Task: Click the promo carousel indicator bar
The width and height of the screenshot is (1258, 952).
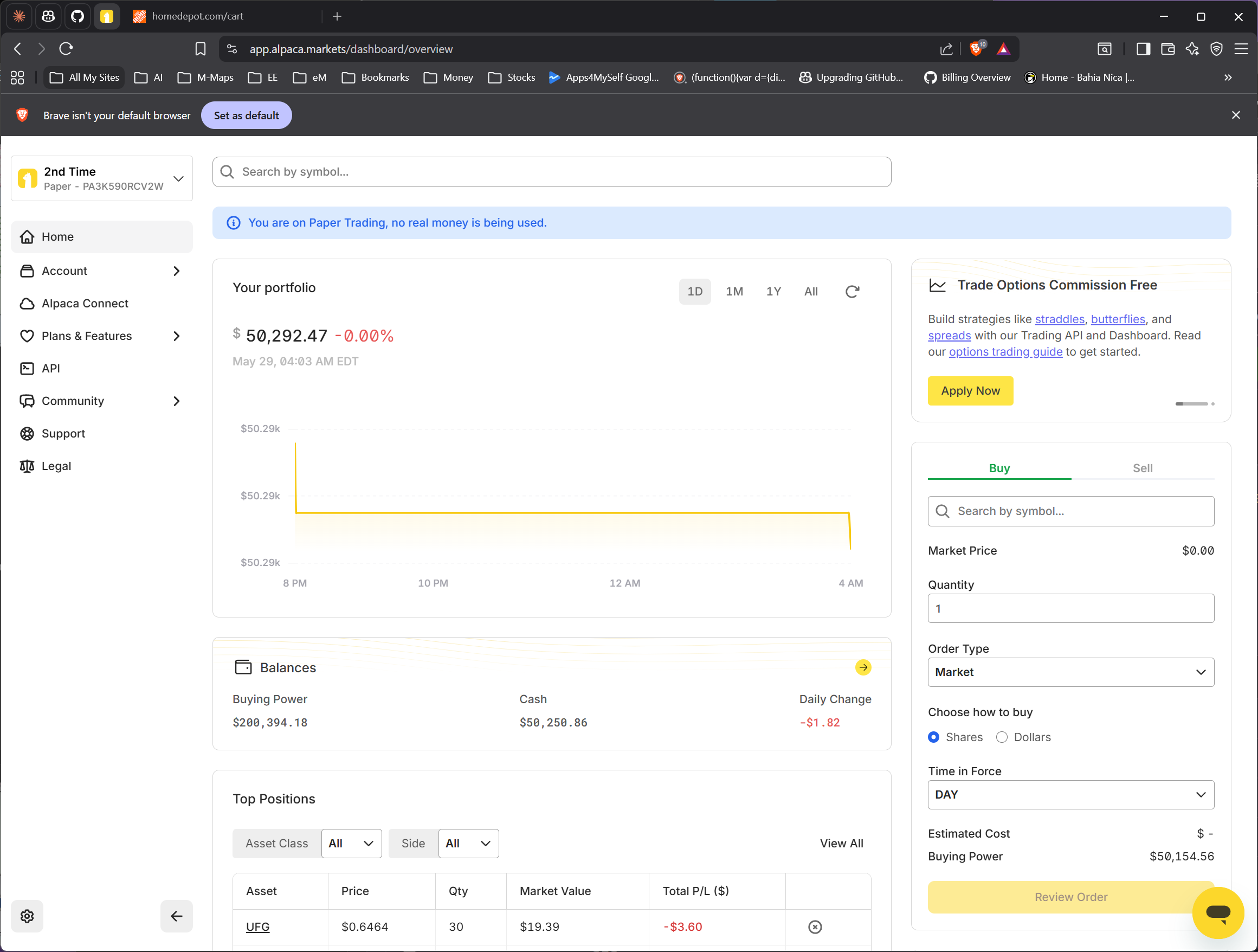Action: pyautogui.click(x=1191, y=404)
